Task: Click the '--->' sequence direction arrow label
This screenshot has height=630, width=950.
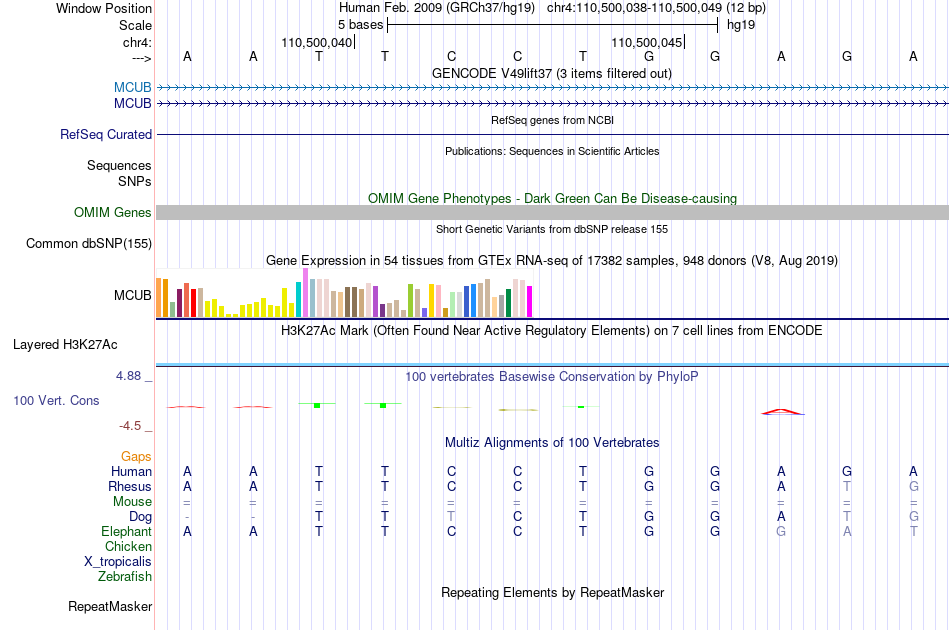Action: click(x=142, y=58)
